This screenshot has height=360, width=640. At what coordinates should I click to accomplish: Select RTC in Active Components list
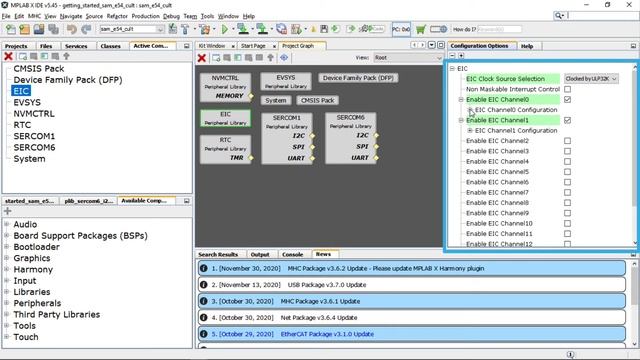pos(22,125)
